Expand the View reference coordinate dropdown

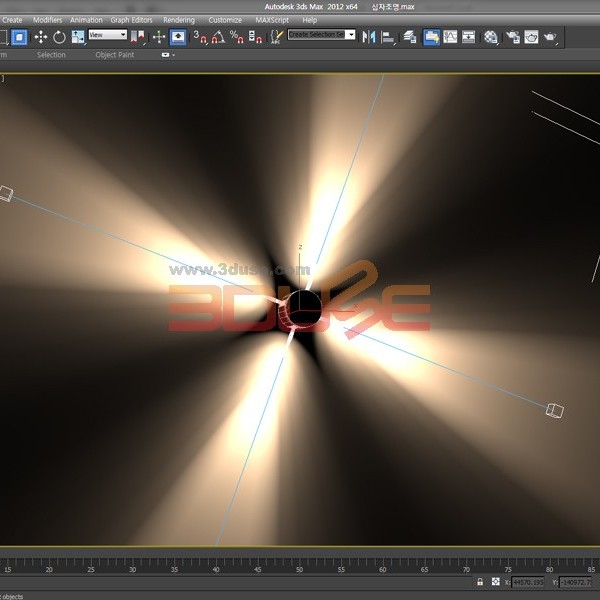coord(108,35)
